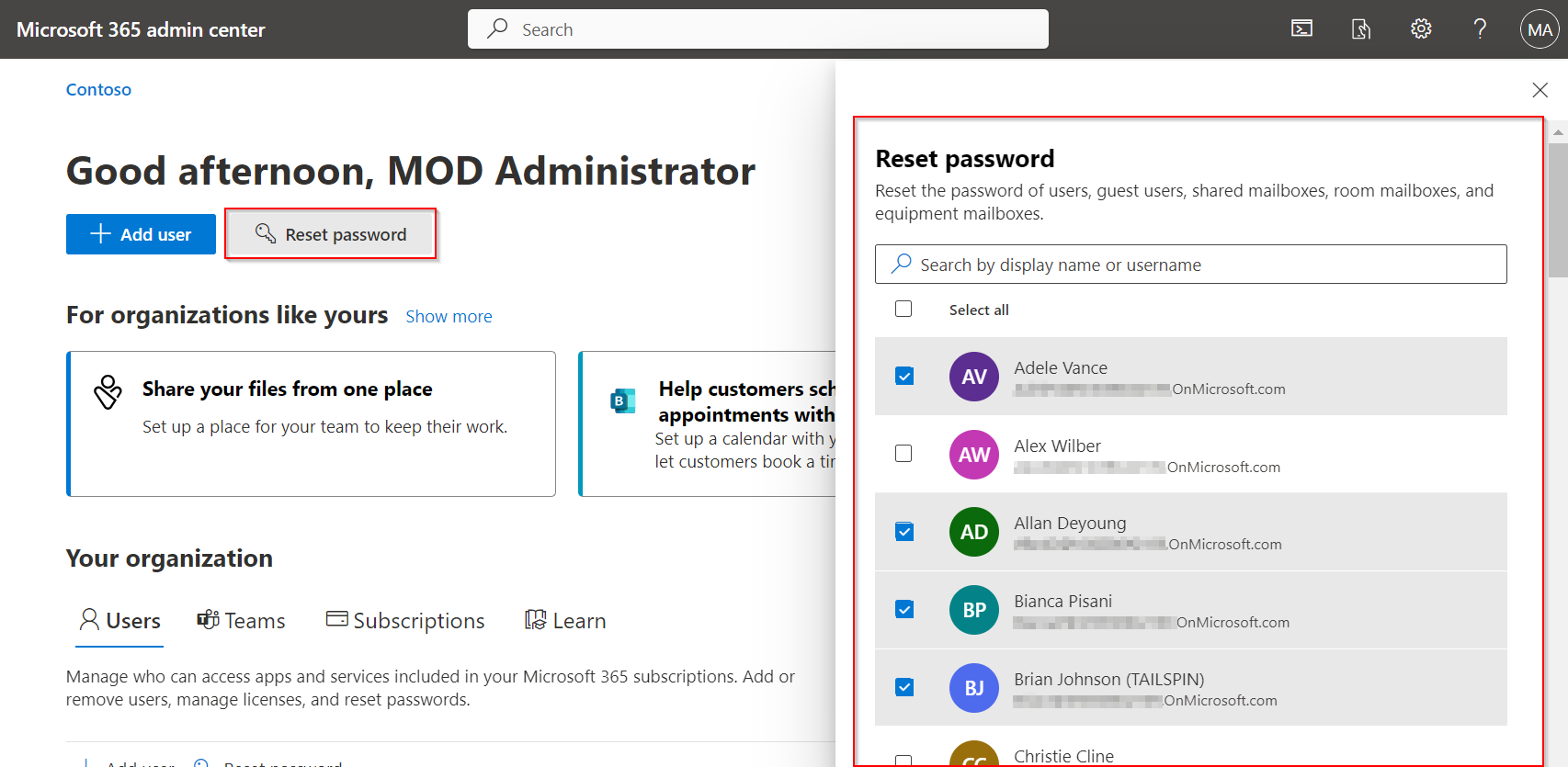
Task: Switch to the Teams tab
Action: click(x=241, y=621)
